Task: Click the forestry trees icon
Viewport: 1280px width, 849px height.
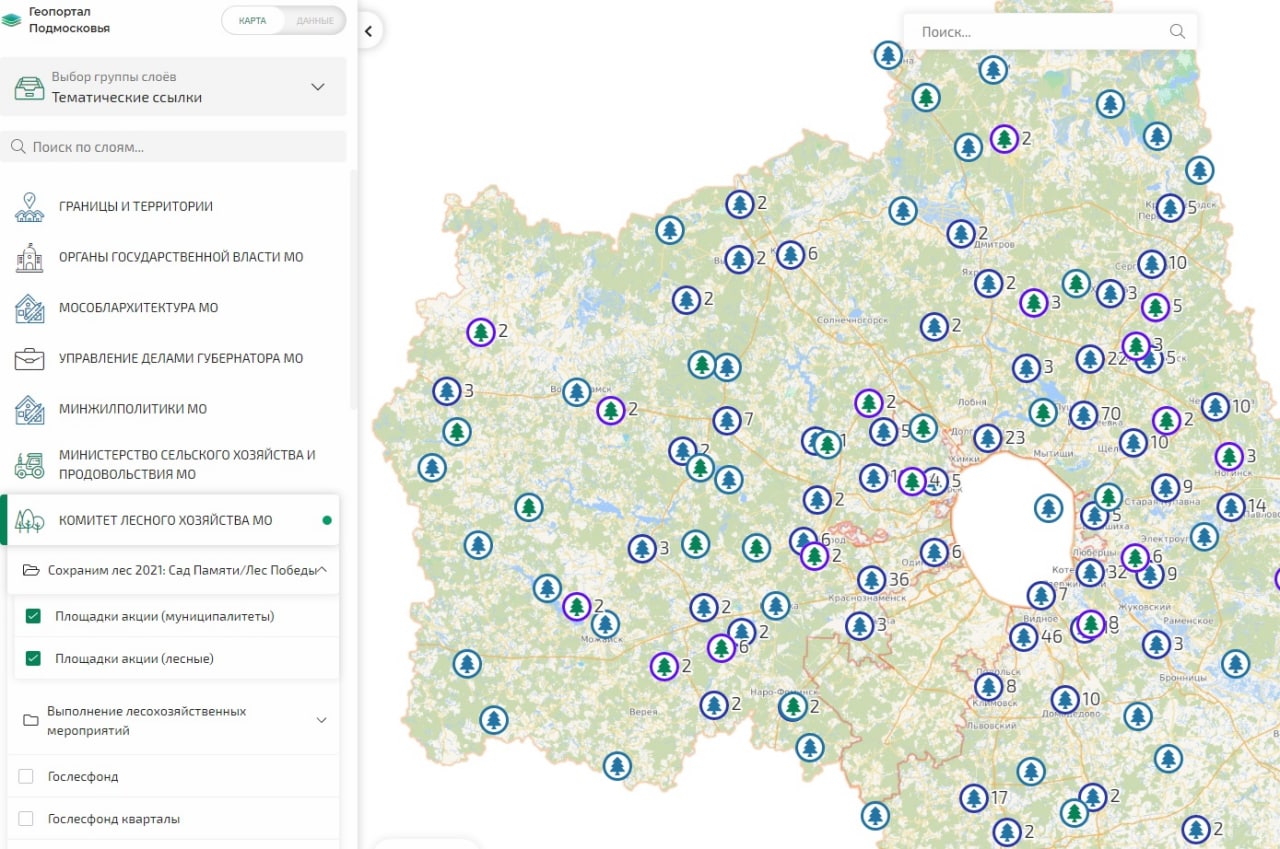Action: coord(30,520)
